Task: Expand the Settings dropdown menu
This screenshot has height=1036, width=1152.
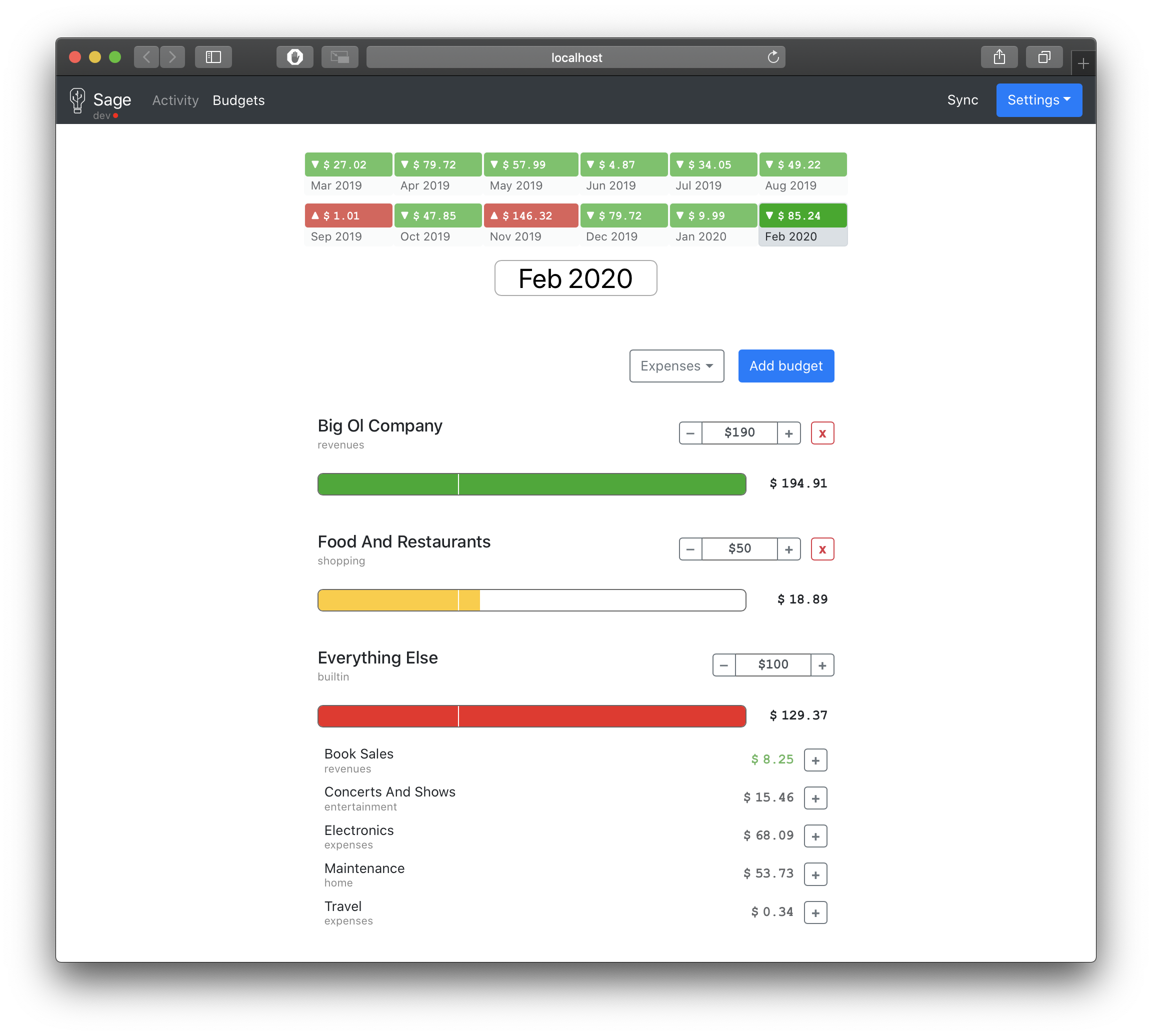Action: pos(1038,100)
